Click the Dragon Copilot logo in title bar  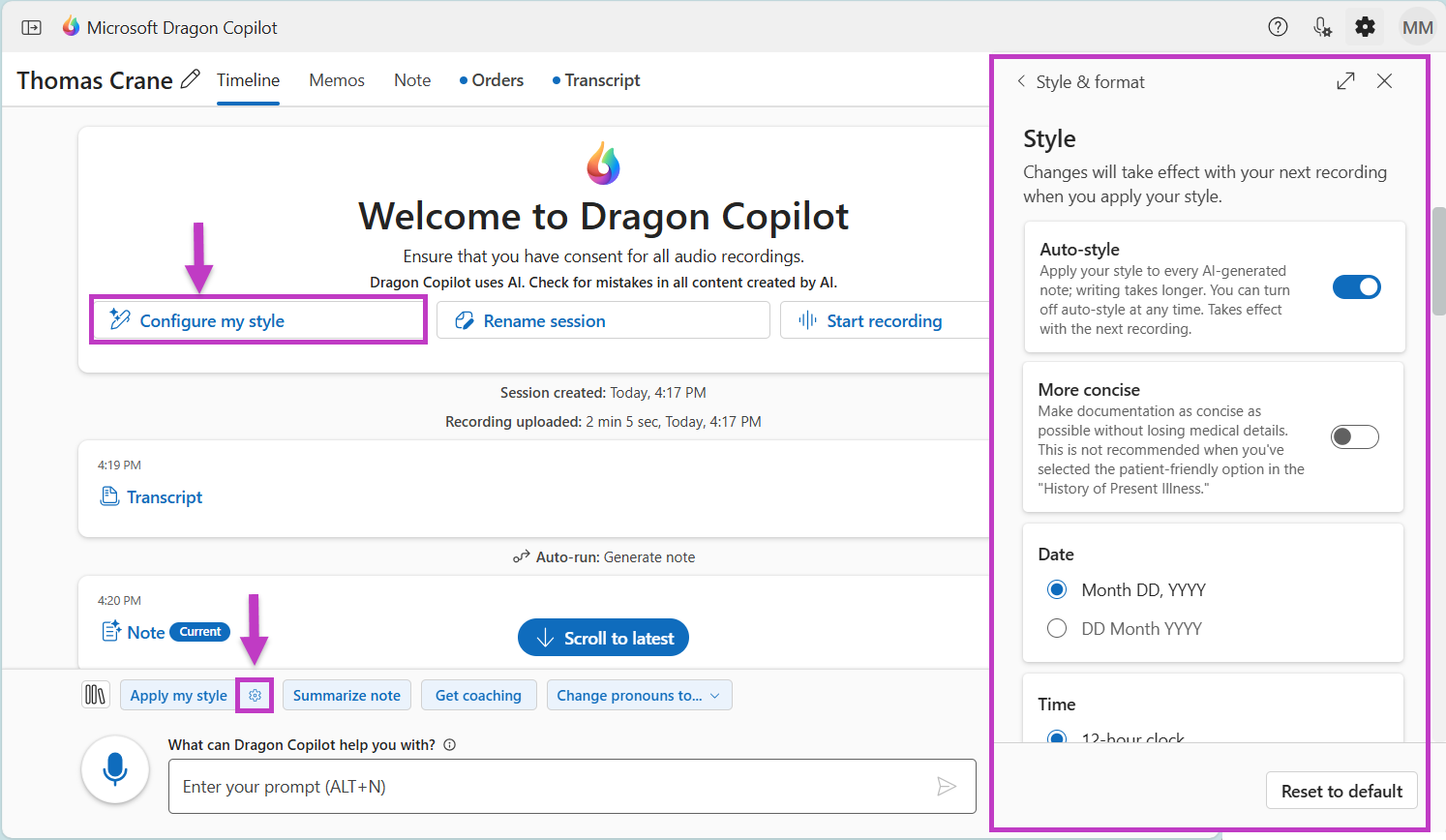[x=71, y=27]
